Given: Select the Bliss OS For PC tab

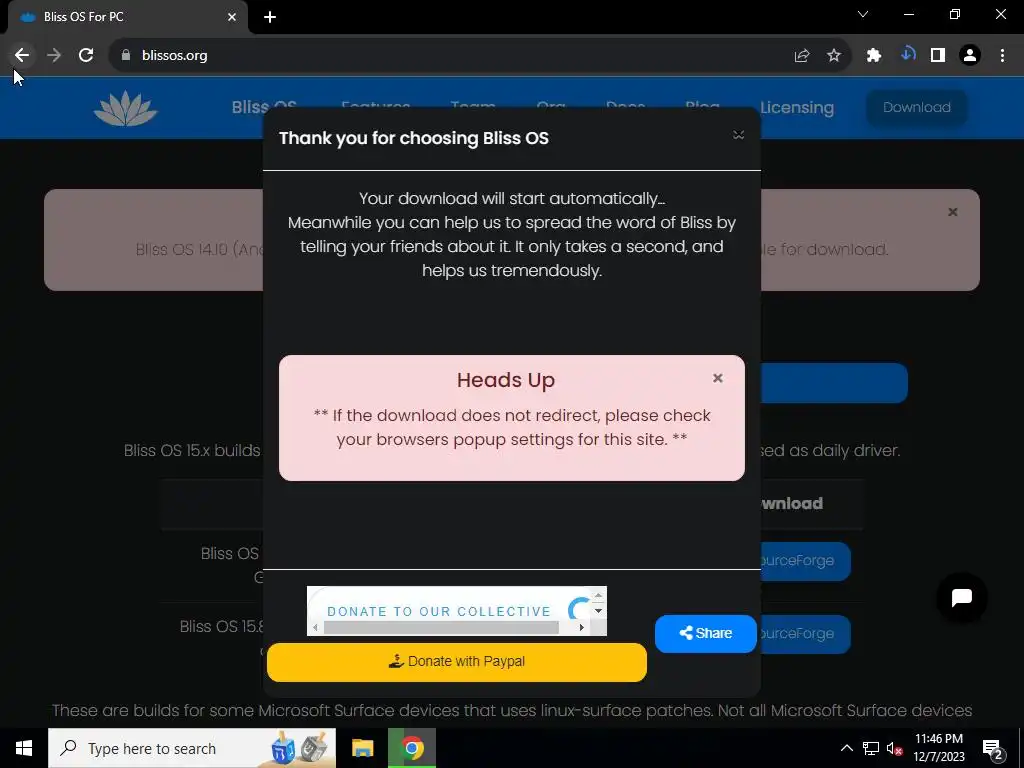Looking at the screenshot, I should (127, 17).
